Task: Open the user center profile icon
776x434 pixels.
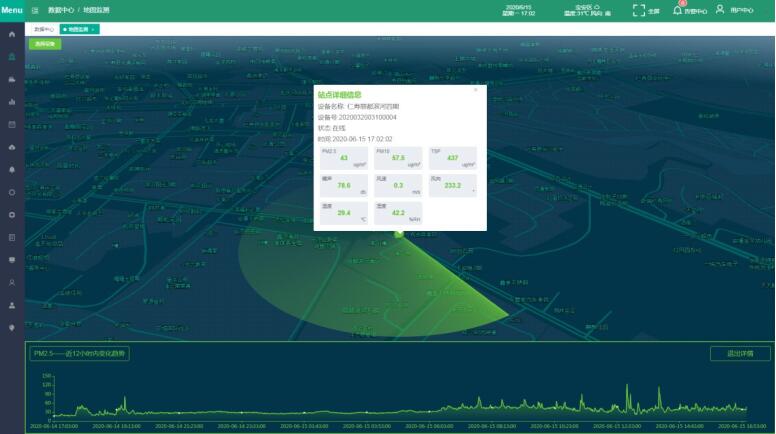Action: pyautogui.click(x=720, y=10)
